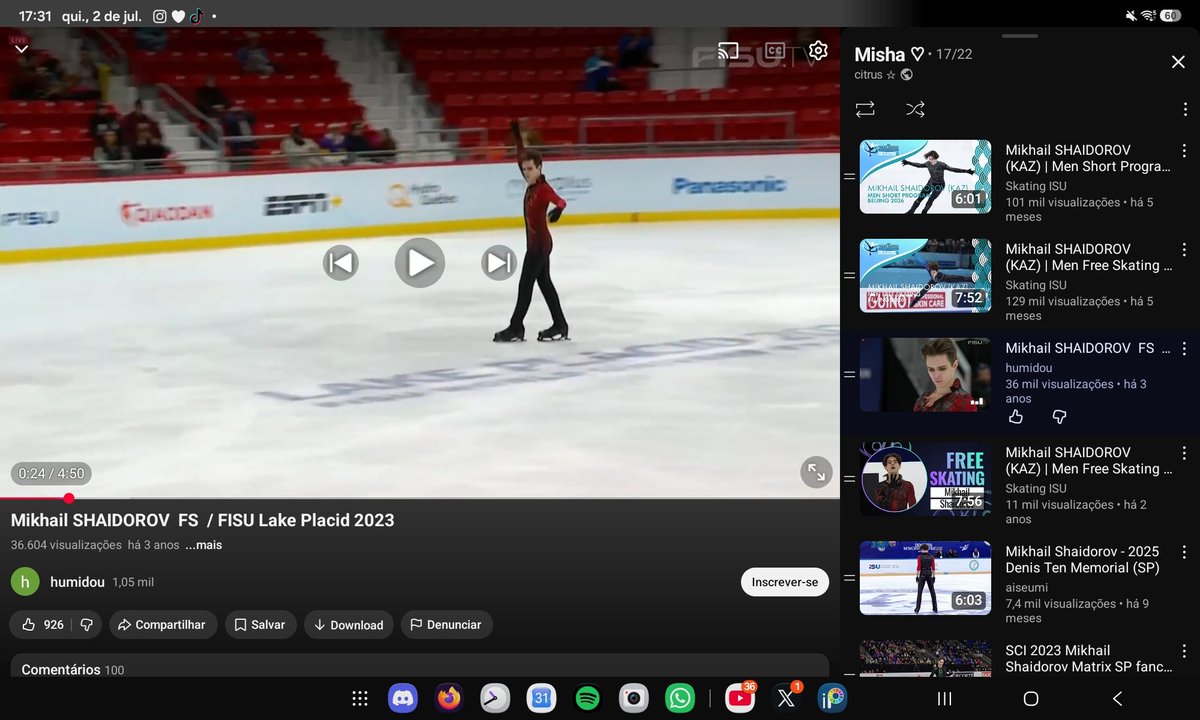
Task: Expand description with ...mais
Action: [203, 545]
